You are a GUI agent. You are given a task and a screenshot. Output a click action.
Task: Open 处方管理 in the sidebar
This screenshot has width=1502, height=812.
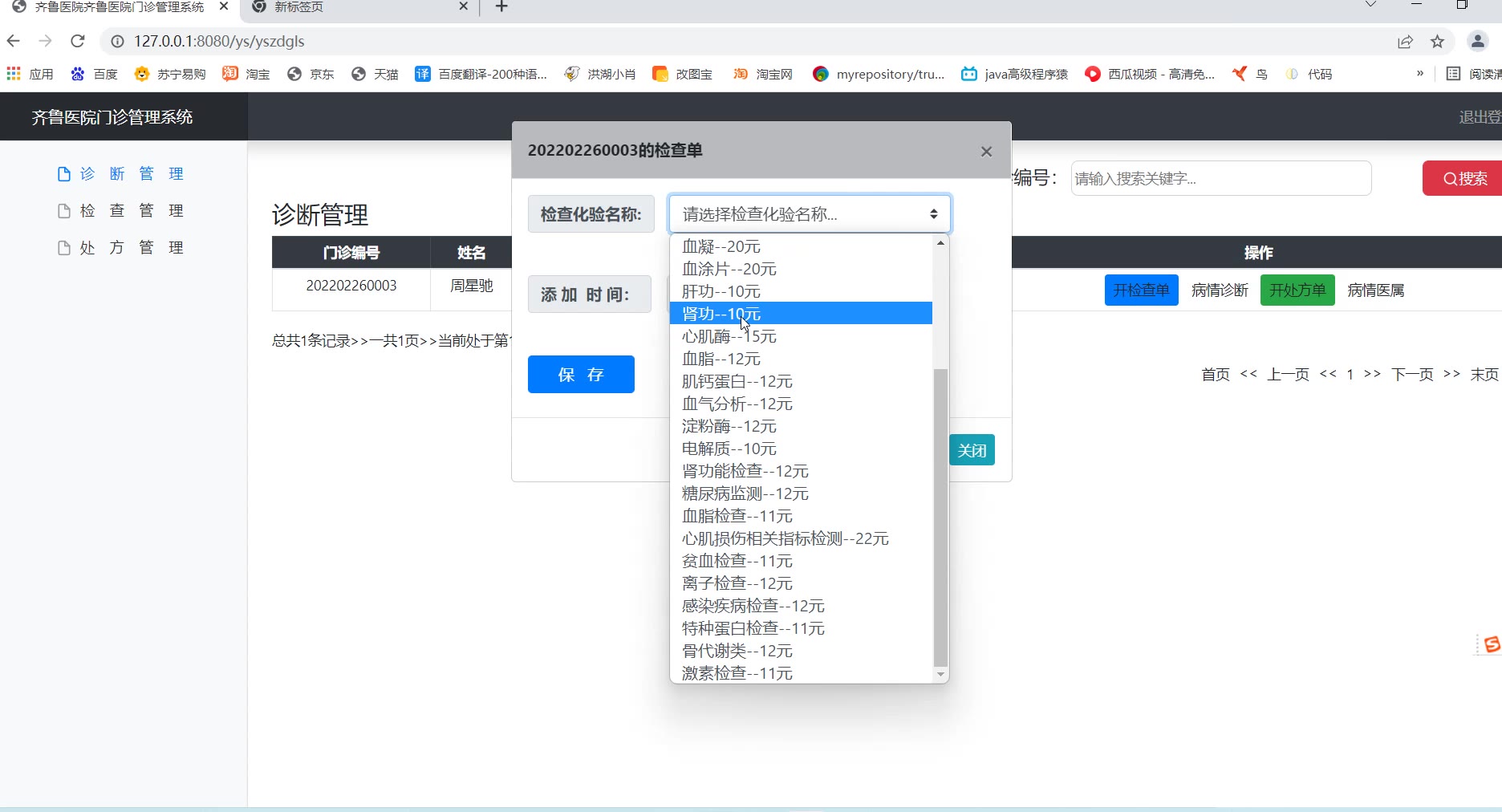coord(120,248)
